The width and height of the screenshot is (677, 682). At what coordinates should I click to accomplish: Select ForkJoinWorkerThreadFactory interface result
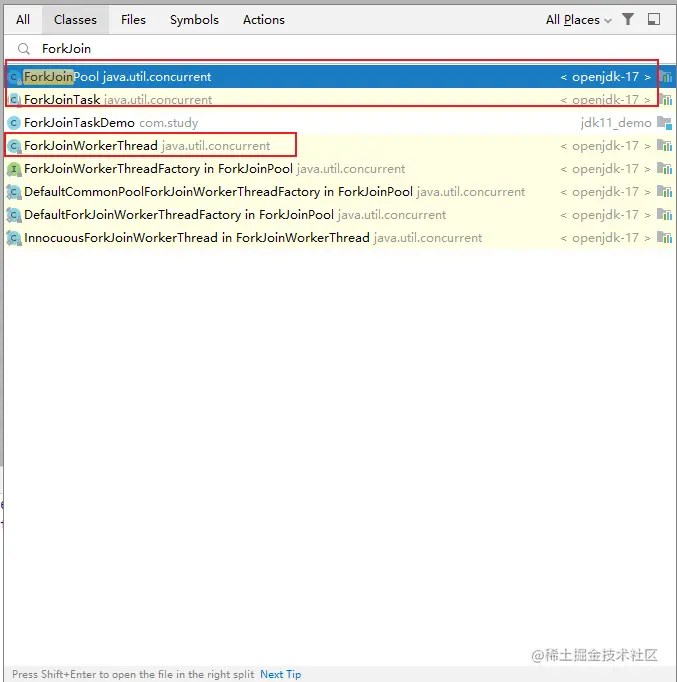click(x=340, y=169)
